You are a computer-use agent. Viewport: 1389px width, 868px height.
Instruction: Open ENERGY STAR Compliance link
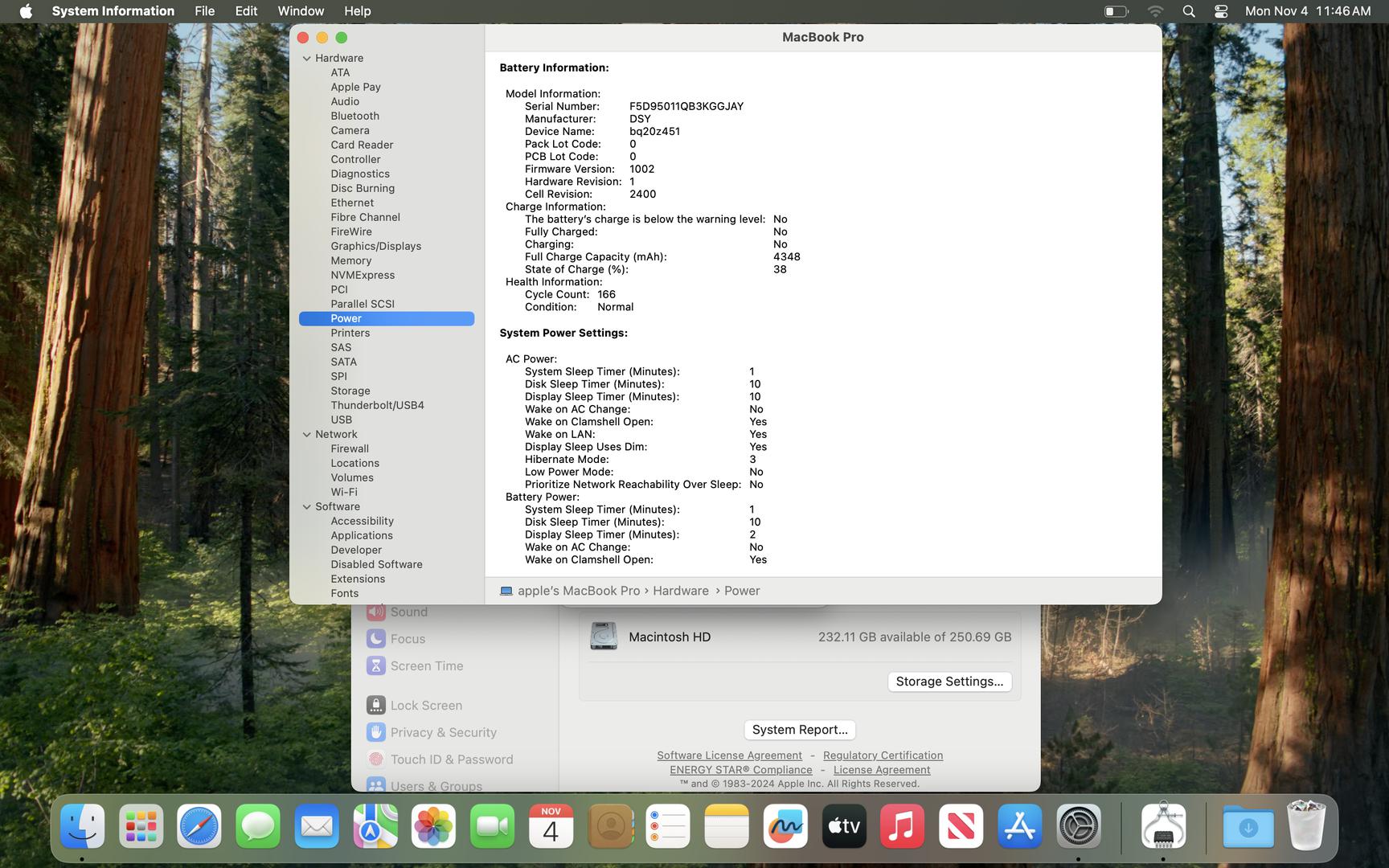coord(741,770)
